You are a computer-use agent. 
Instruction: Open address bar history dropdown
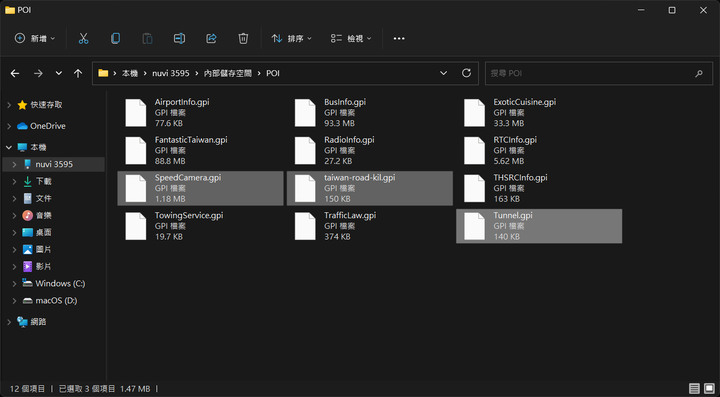pyautogui.click(x=443, y=73)
